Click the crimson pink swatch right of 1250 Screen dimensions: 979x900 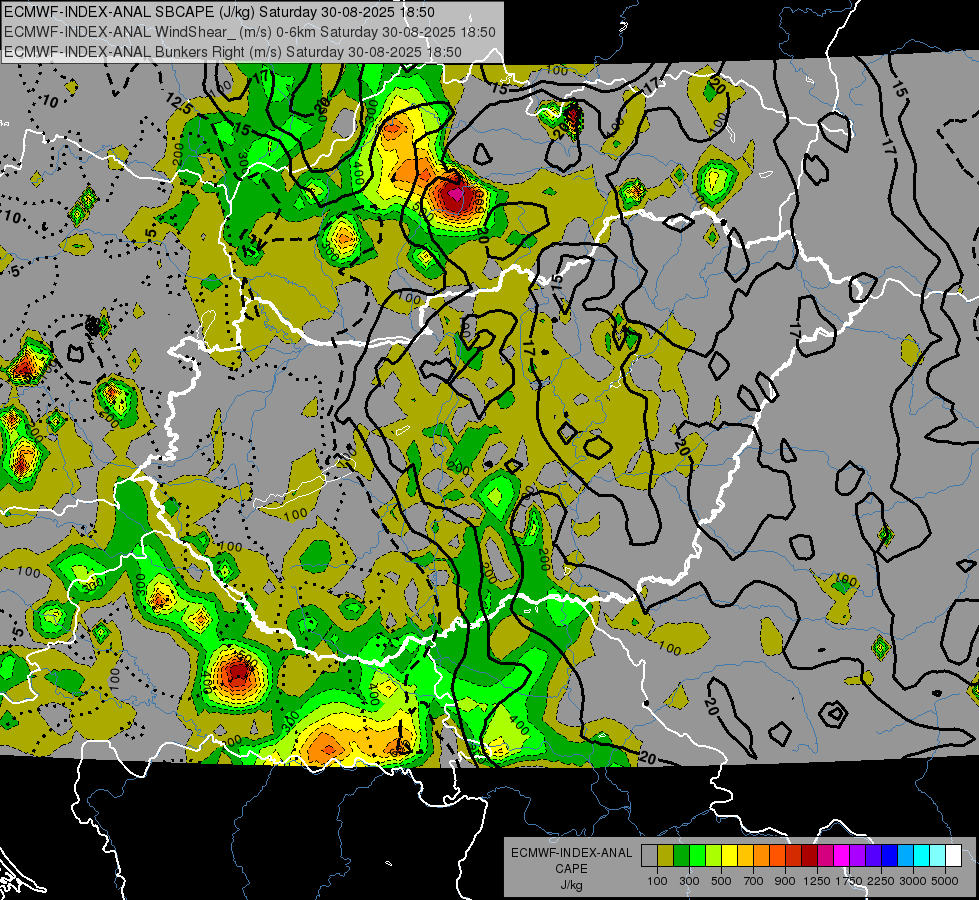pyautogui.click(x=825, y=856)
